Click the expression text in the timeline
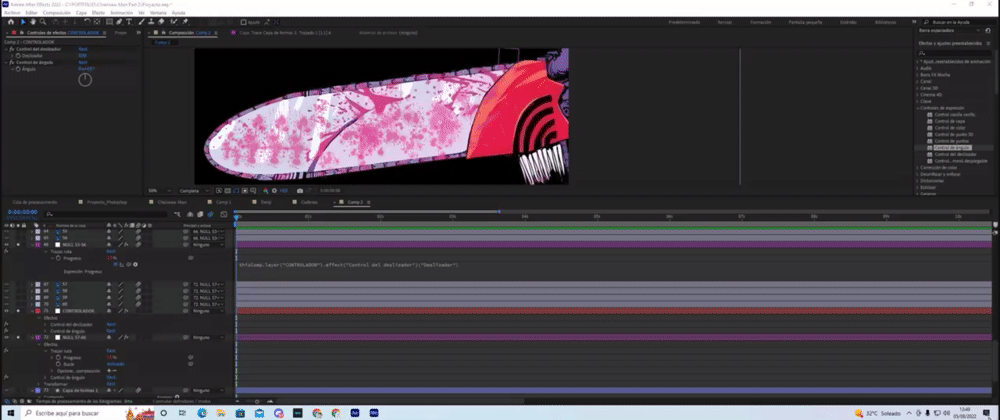 348,264
